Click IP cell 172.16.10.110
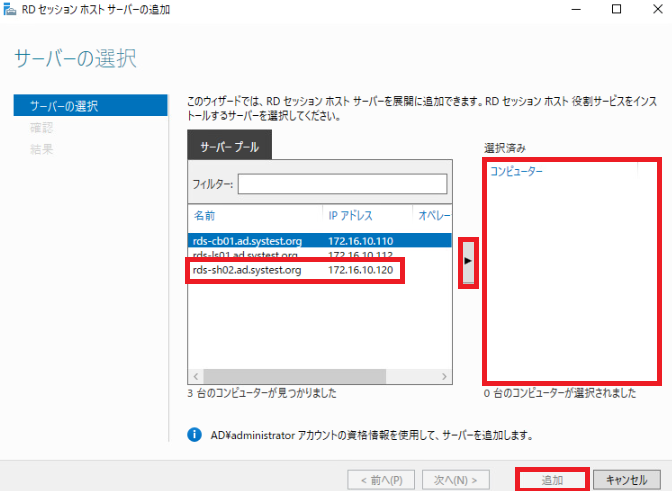672x491 pixels. [360, 241]
